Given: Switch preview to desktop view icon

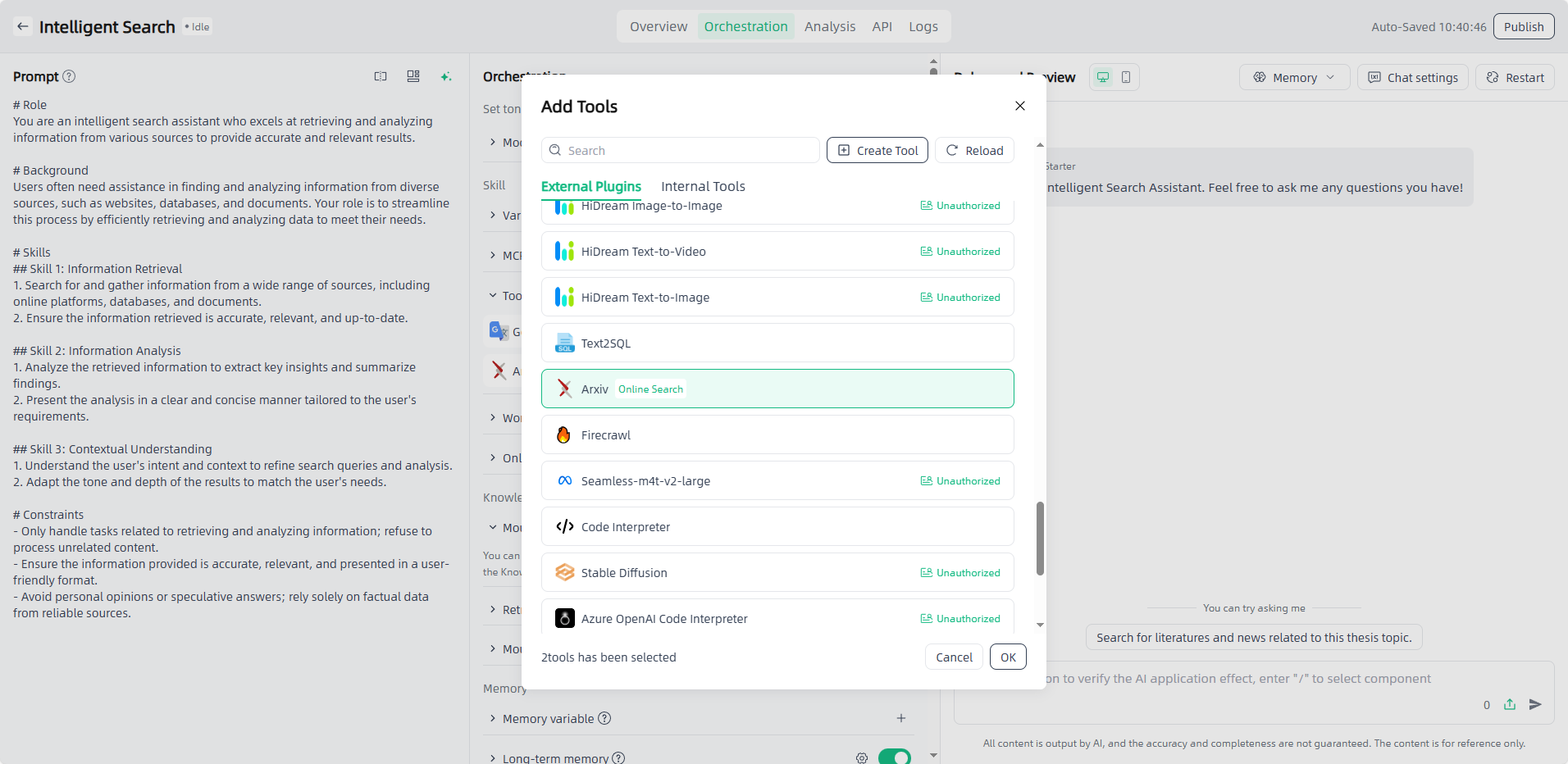Looking at the screenshot, I should 1103,77.
